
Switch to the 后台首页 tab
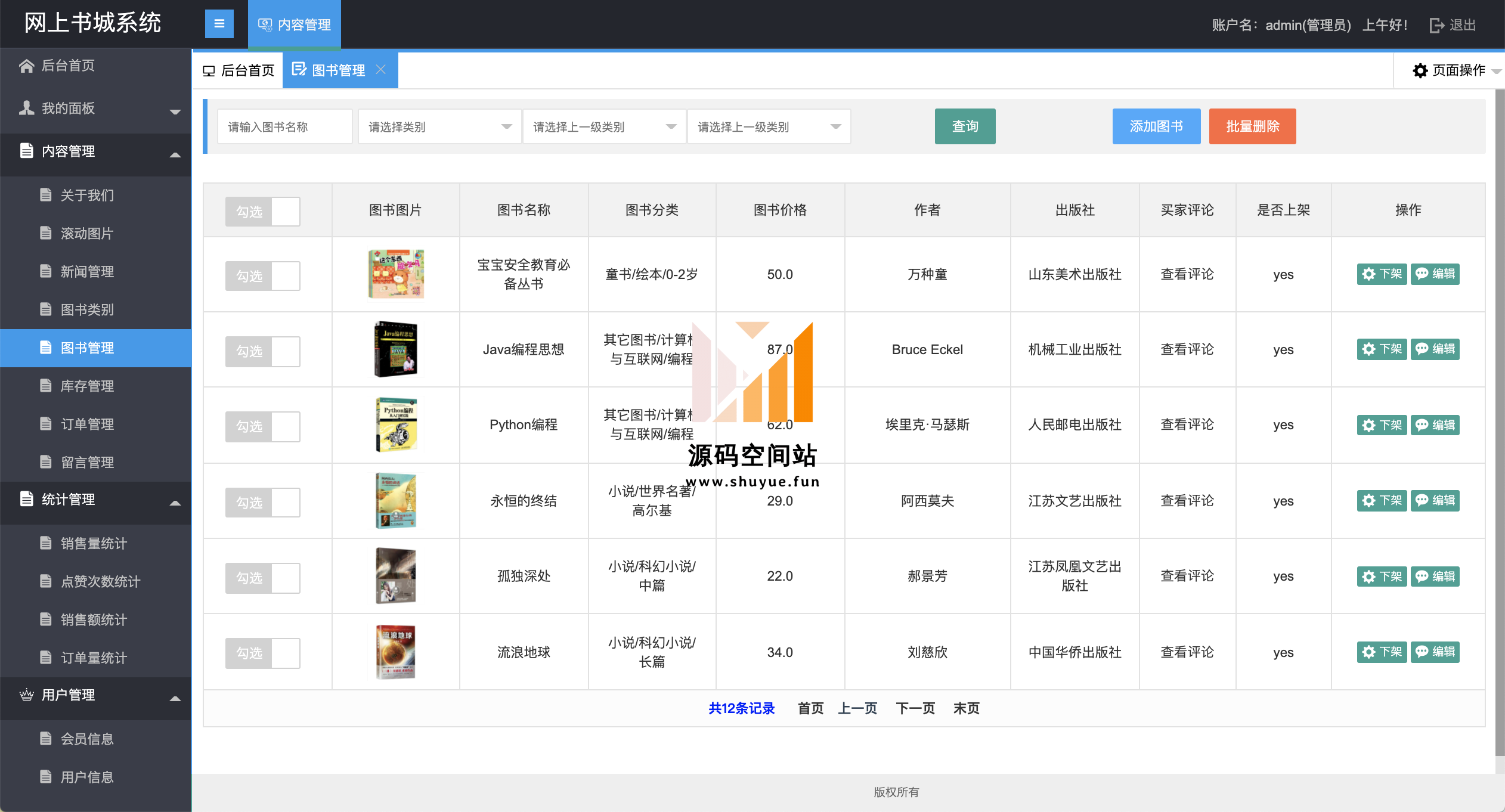239,70
